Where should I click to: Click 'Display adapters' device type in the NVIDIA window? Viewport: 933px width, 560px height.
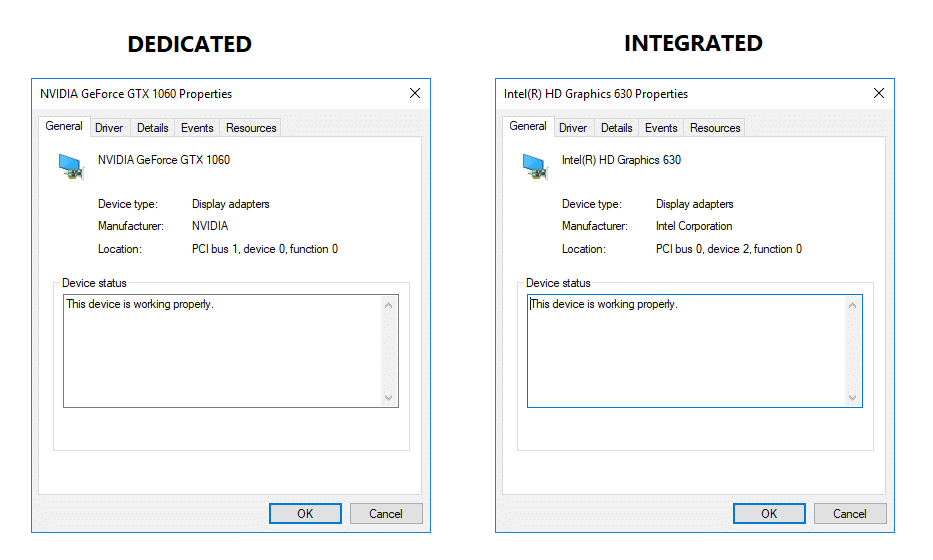click(231, 204)
